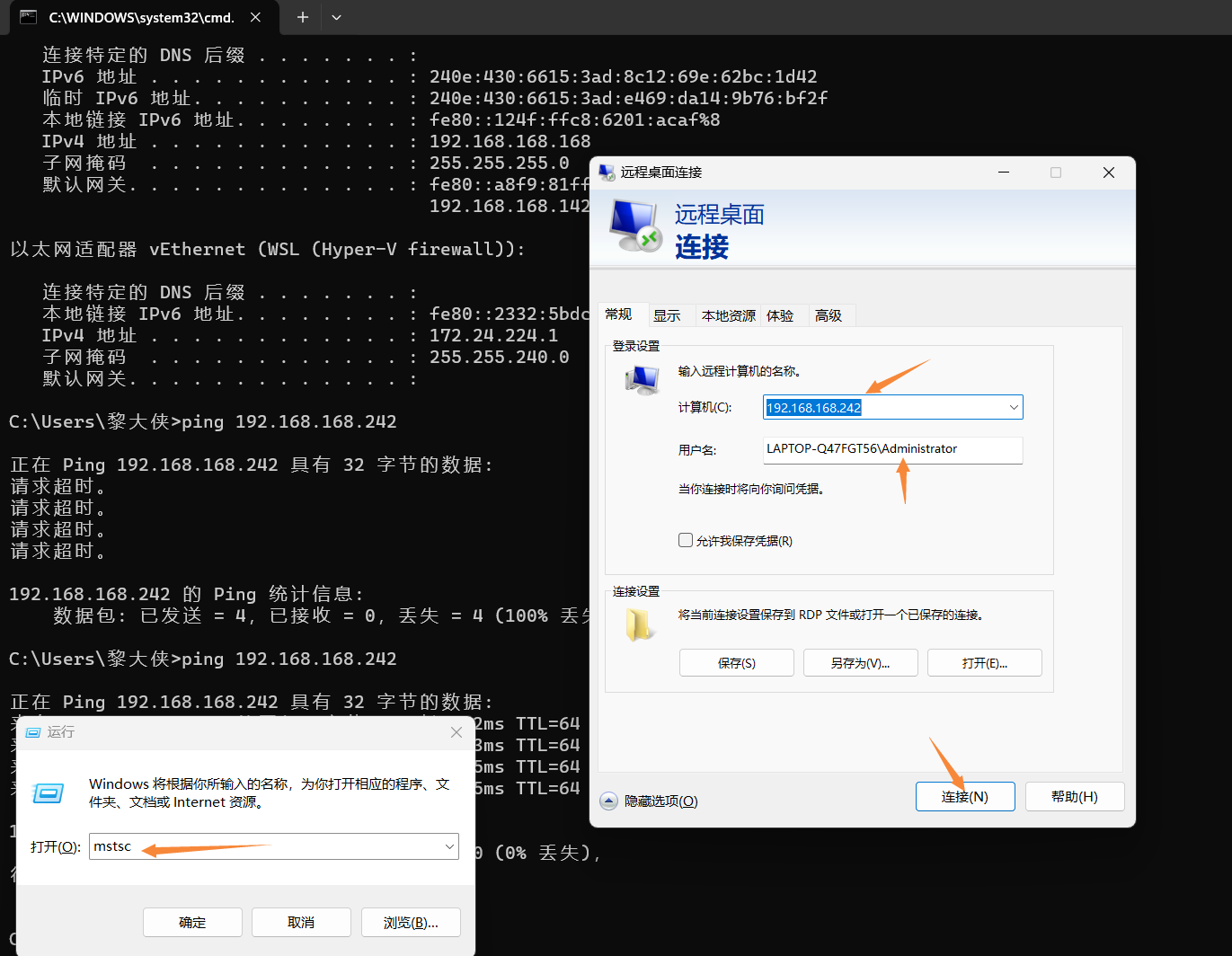Click the folder icon in 连接设置
1232x956 pixels.
[639, 624]
